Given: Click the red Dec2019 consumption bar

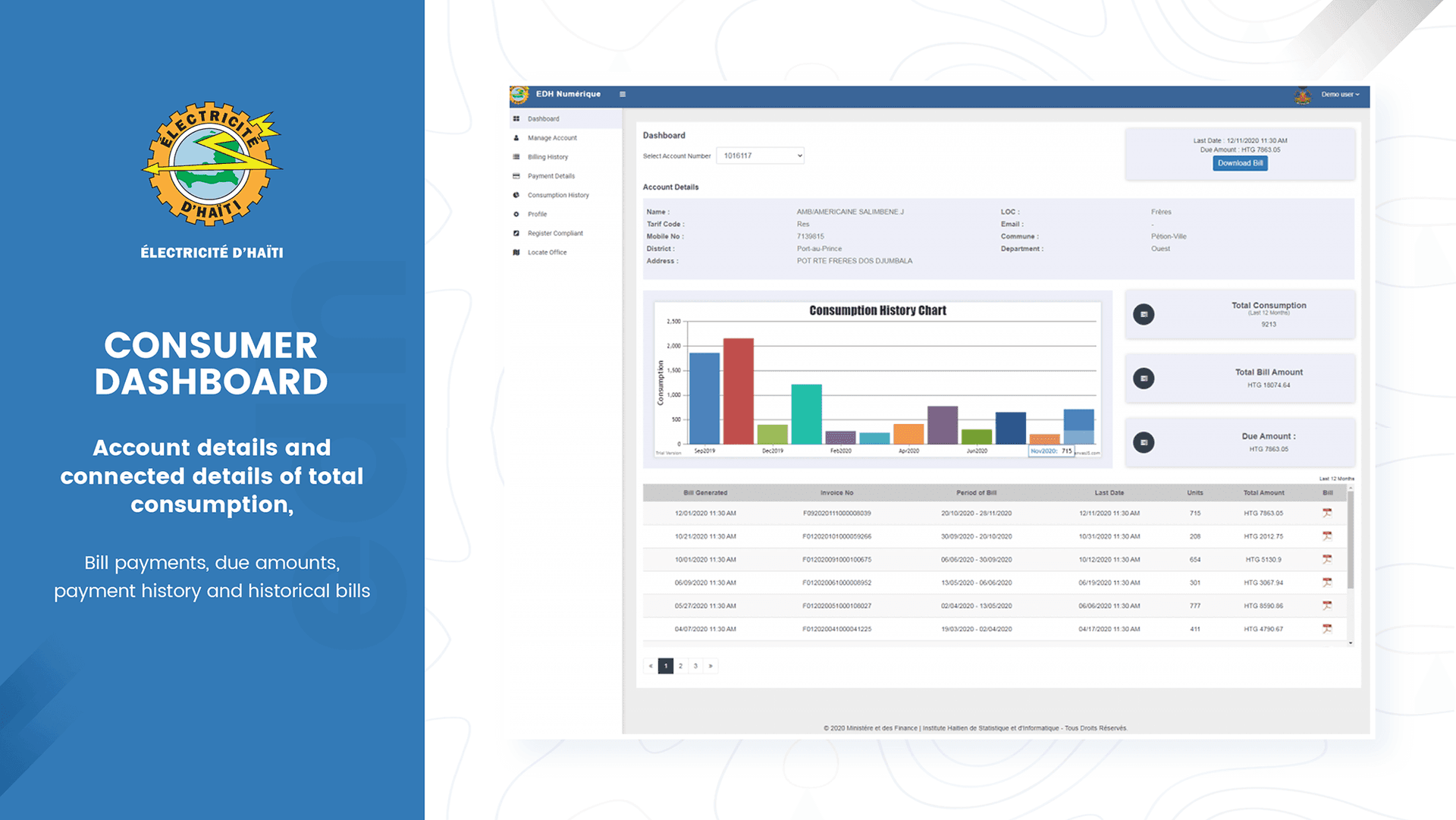Looking at the screenshot, I should coord(738,391).
